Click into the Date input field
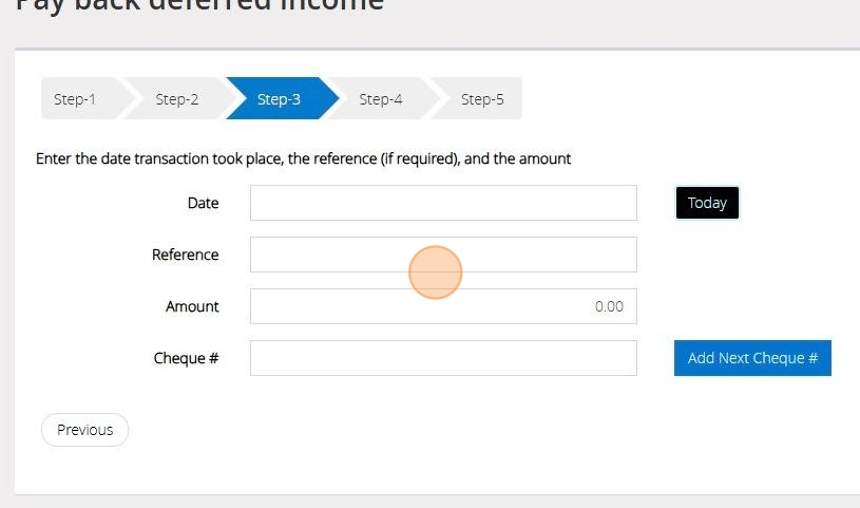The image size is (860, 508). (443, 203)
